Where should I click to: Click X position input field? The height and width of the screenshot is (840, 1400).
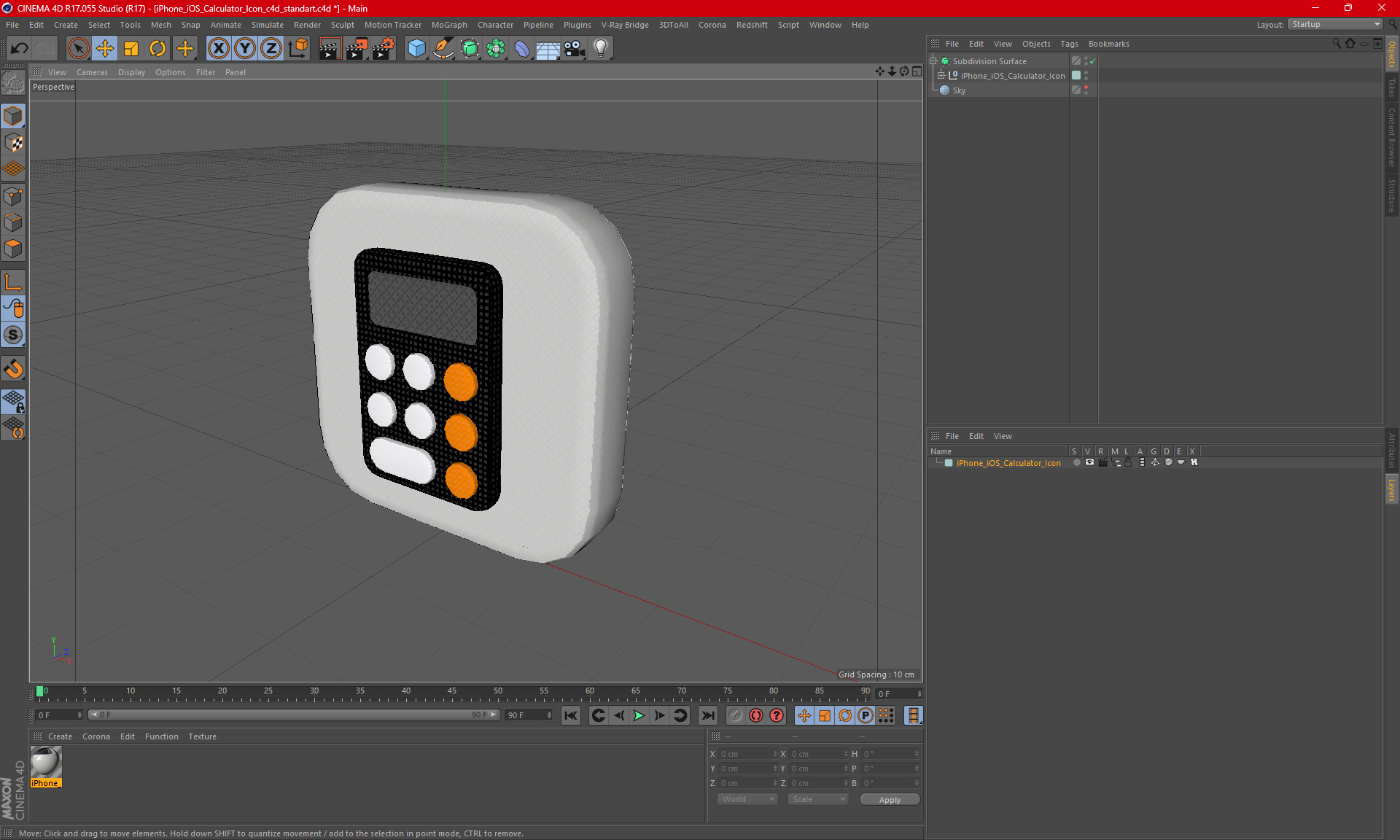pyautogui.click(x=748, y=754)
